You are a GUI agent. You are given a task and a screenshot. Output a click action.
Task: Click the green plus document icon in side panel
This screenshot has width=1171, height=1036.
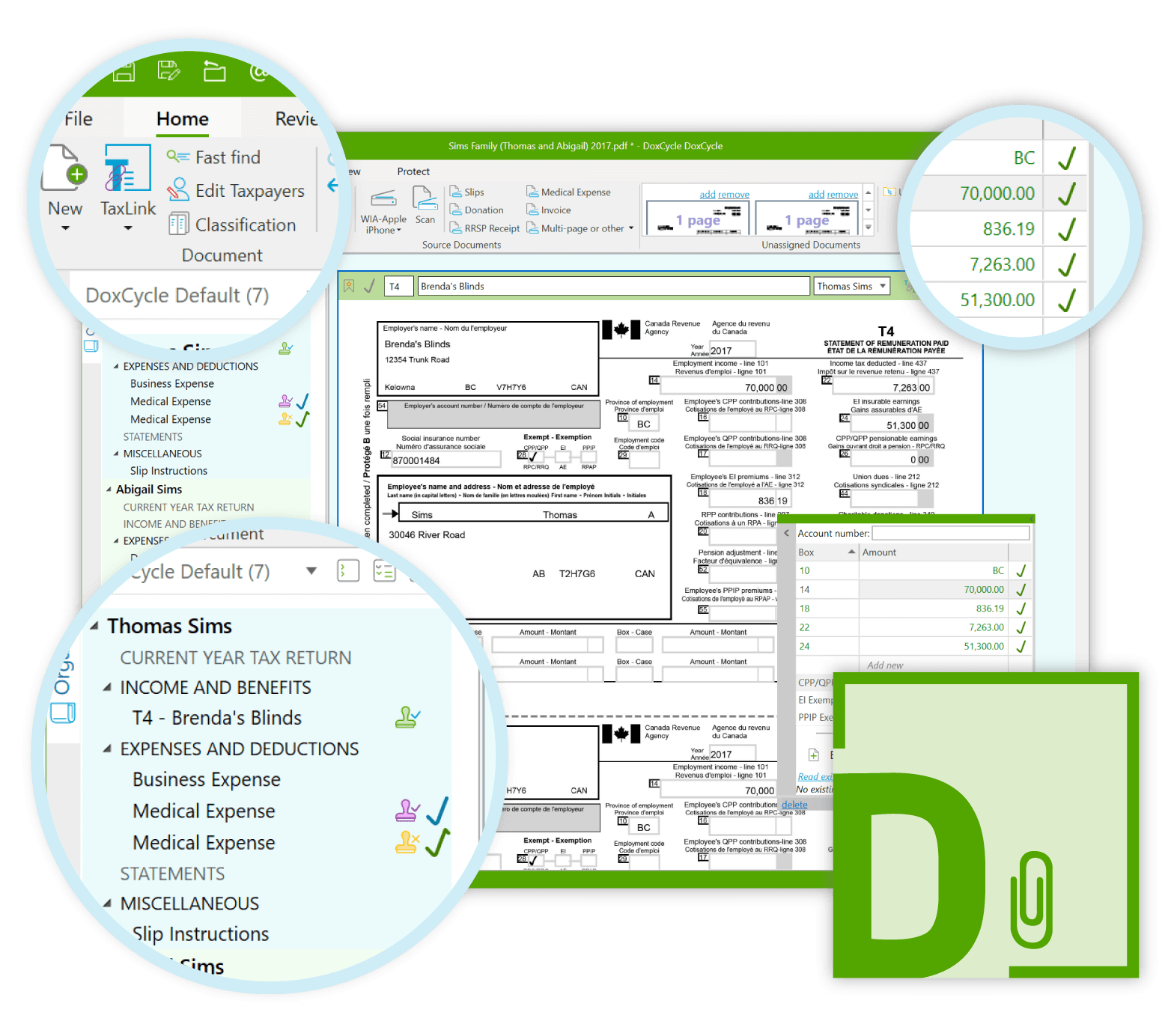pos(814,755)
